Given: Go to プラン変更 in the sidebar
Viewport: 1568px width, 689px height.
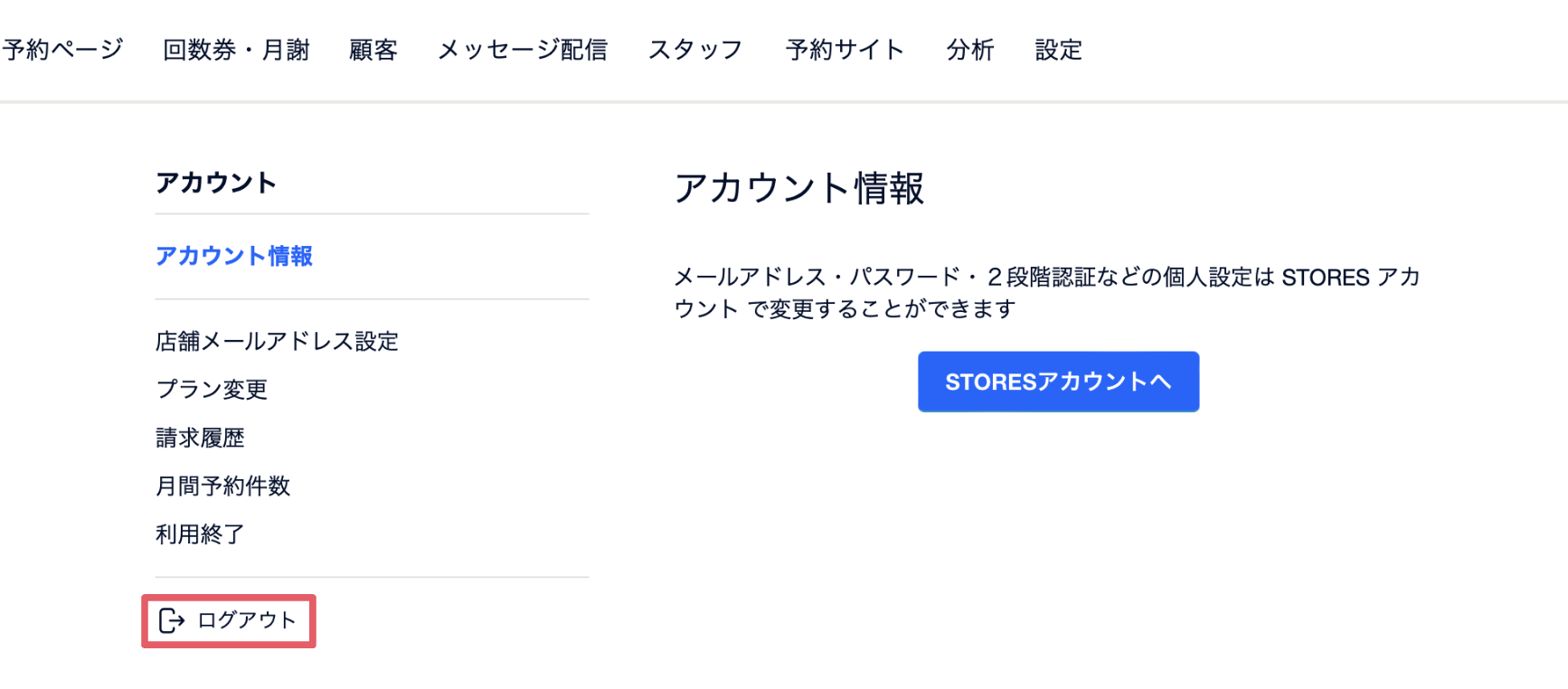Looking at the screenshot, I should click(212, 389).
